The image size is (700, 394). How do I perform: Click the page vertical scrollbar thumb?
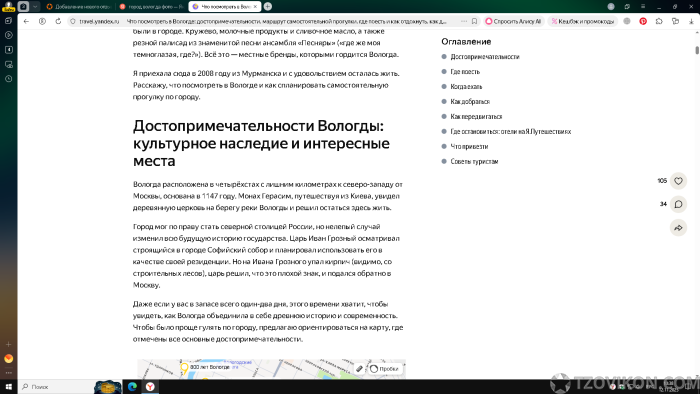697,50
